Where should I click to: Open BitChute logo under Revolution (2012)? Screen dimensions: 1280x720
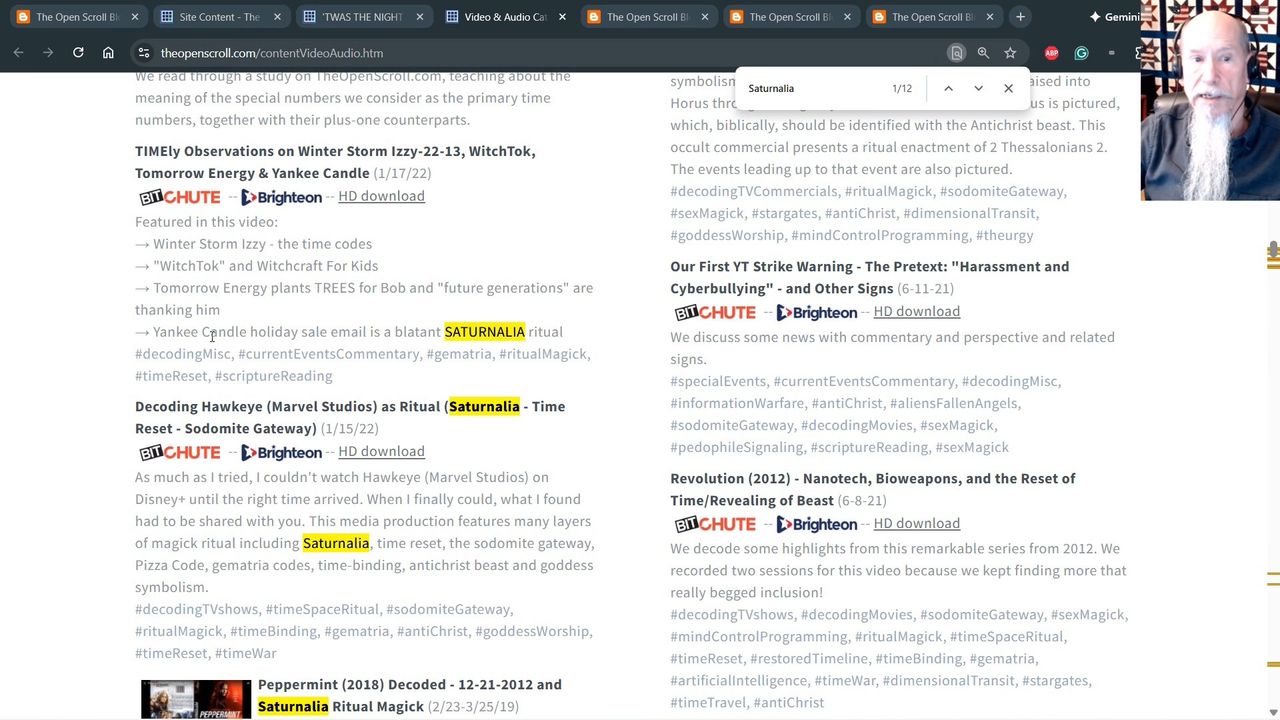click(x=715, y=524)
